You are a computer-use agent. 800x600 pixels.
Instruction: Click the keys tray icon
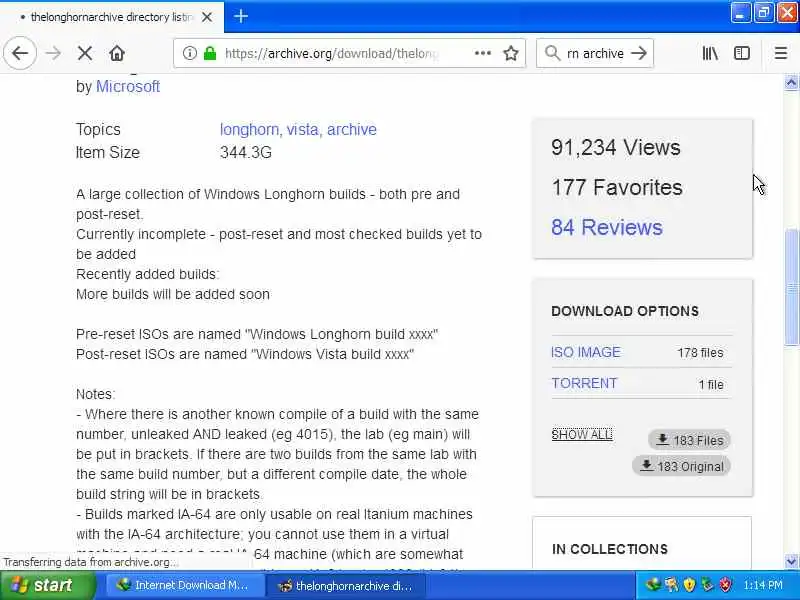pyautogui.click(x=671, y=585)
